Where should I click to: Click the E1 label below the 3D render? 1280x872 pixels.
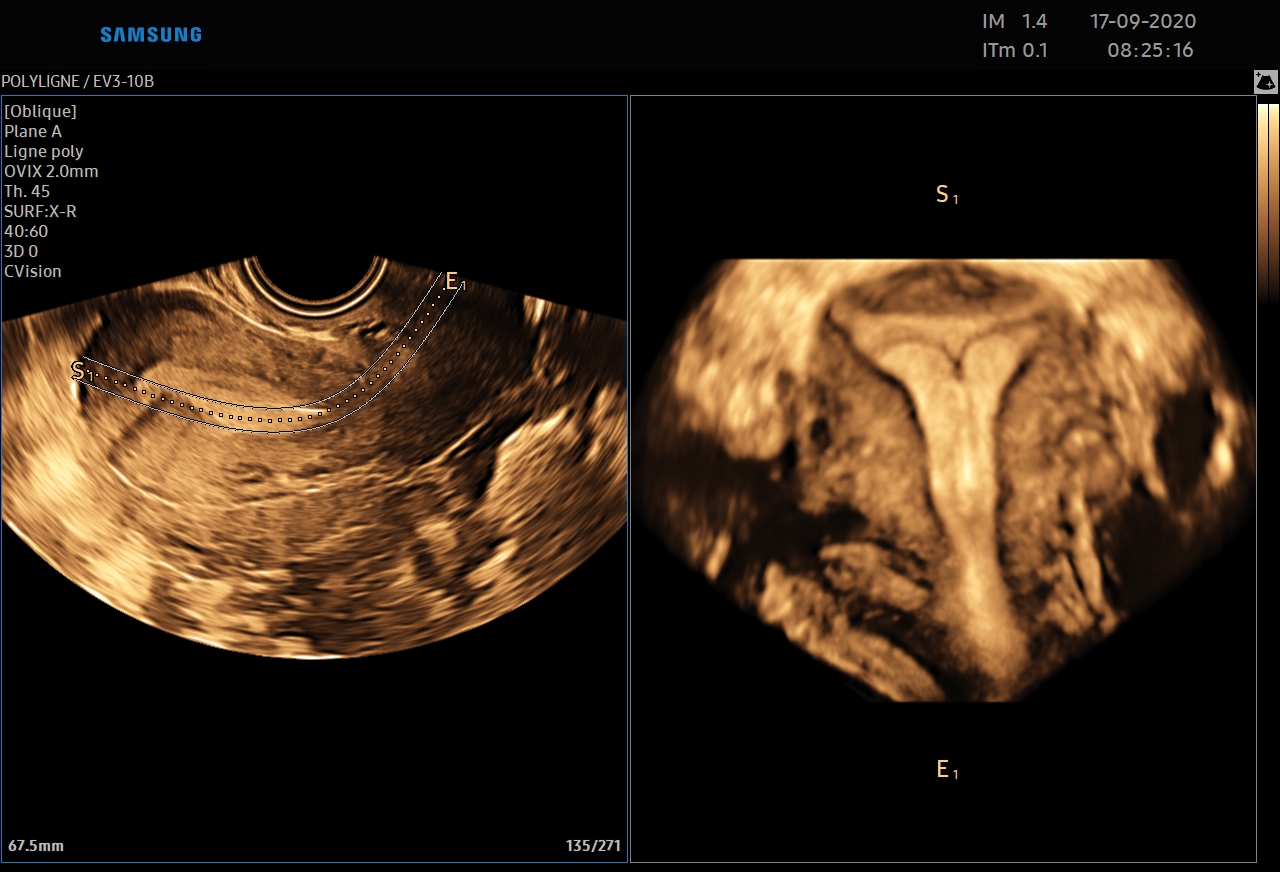click(x=946, y=769)
